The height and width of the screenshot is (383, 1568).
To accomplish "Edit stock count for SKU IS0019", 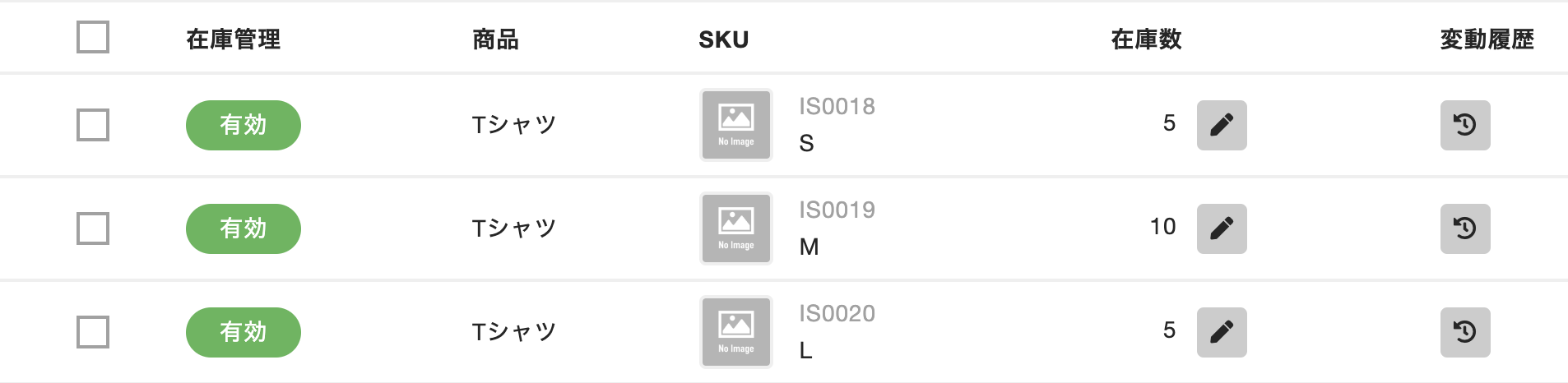I will click(x=1222, y=228).
